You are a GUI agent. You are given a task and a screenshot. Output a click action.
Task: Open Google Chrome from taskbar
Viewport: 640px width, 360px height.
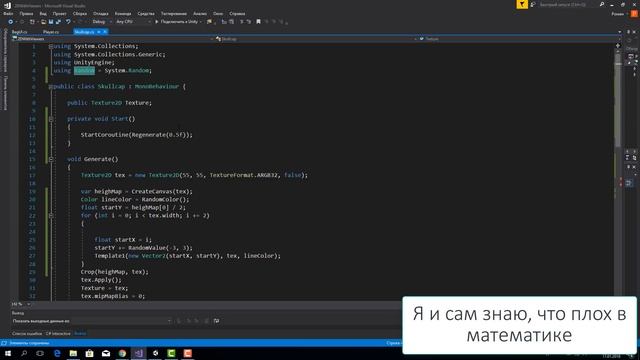click(x=122, y=353)
